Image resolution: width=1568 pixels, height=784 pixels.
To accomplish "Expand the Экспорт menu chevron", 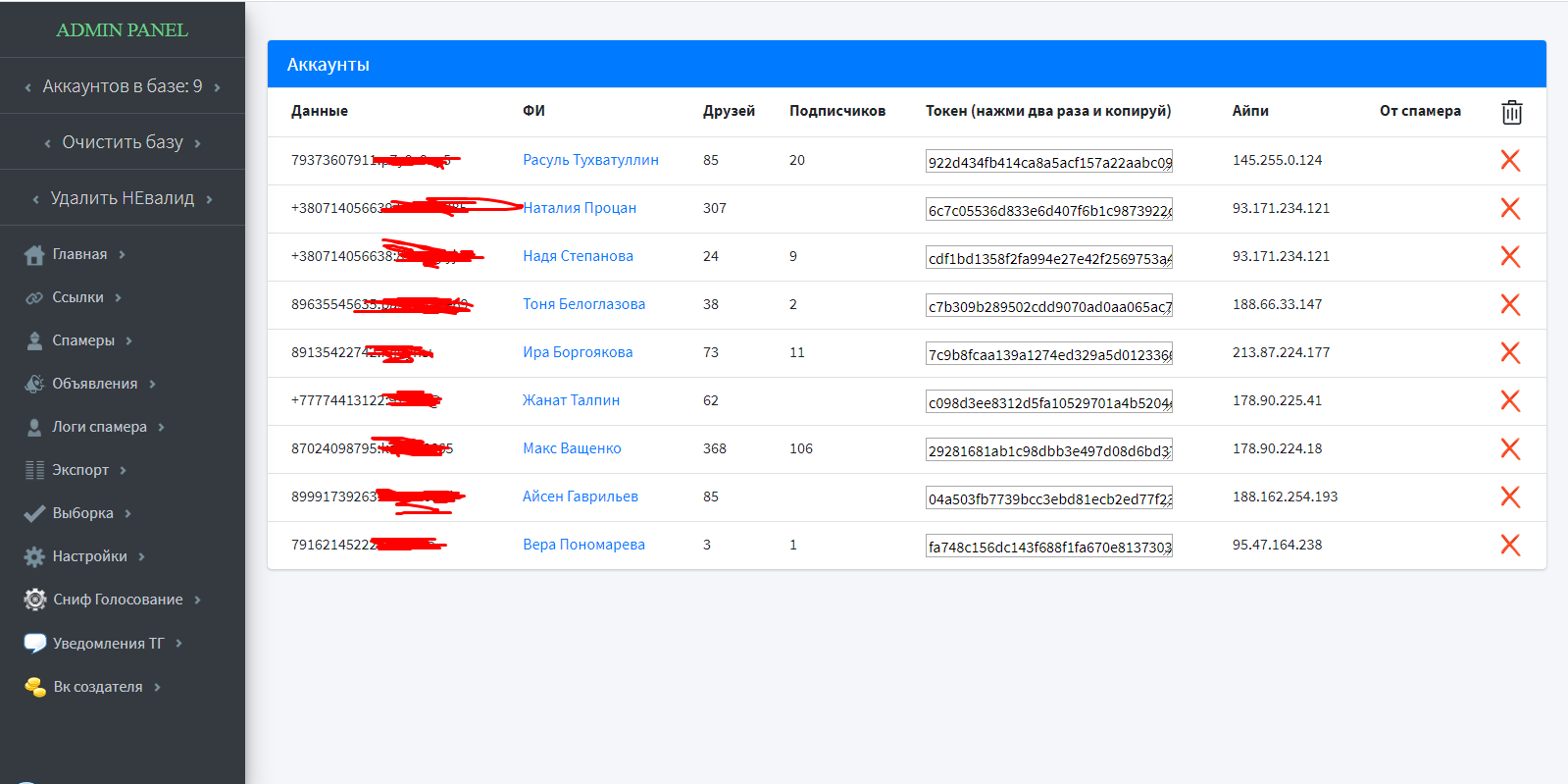I will [x=124, y=471].
